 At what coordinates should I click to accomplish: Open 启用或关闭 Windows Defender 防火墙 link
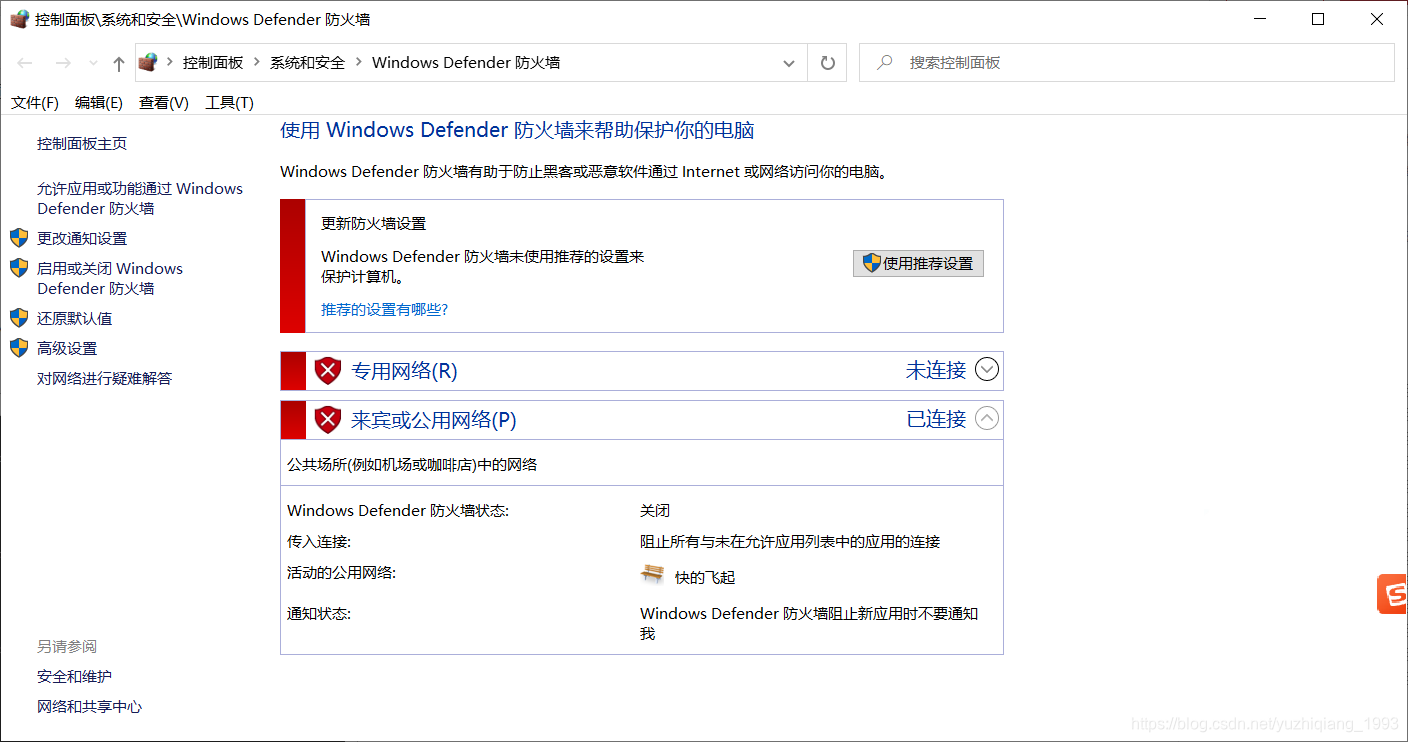point(110,278)
